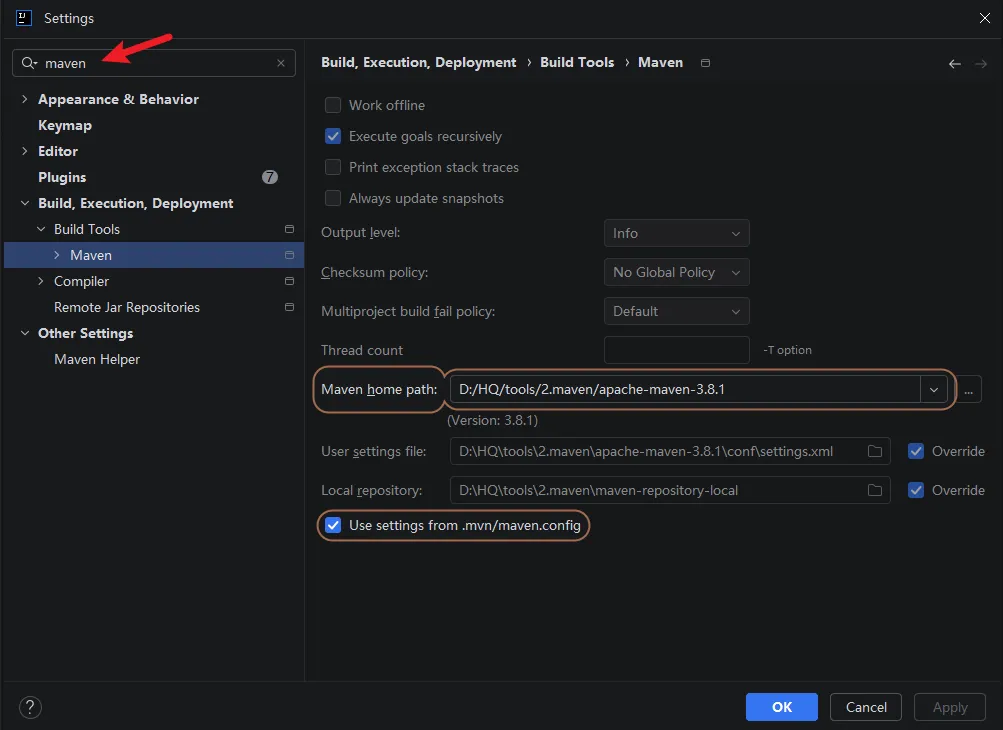Select Maven Helper in the settings tree
Image resolution: width=1003 pixels, height=730 pixels.
(x=97, y=360)
